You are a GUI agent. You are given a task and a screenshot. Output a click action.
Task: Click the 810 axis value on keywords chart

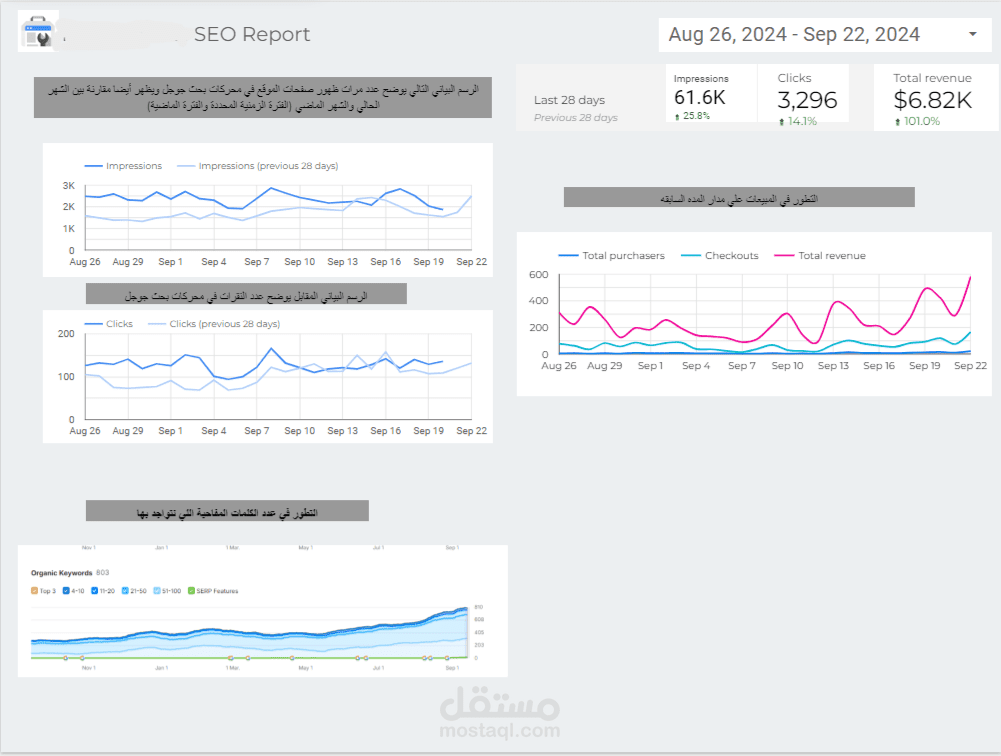pyautogui.click(x=479, y=607)
